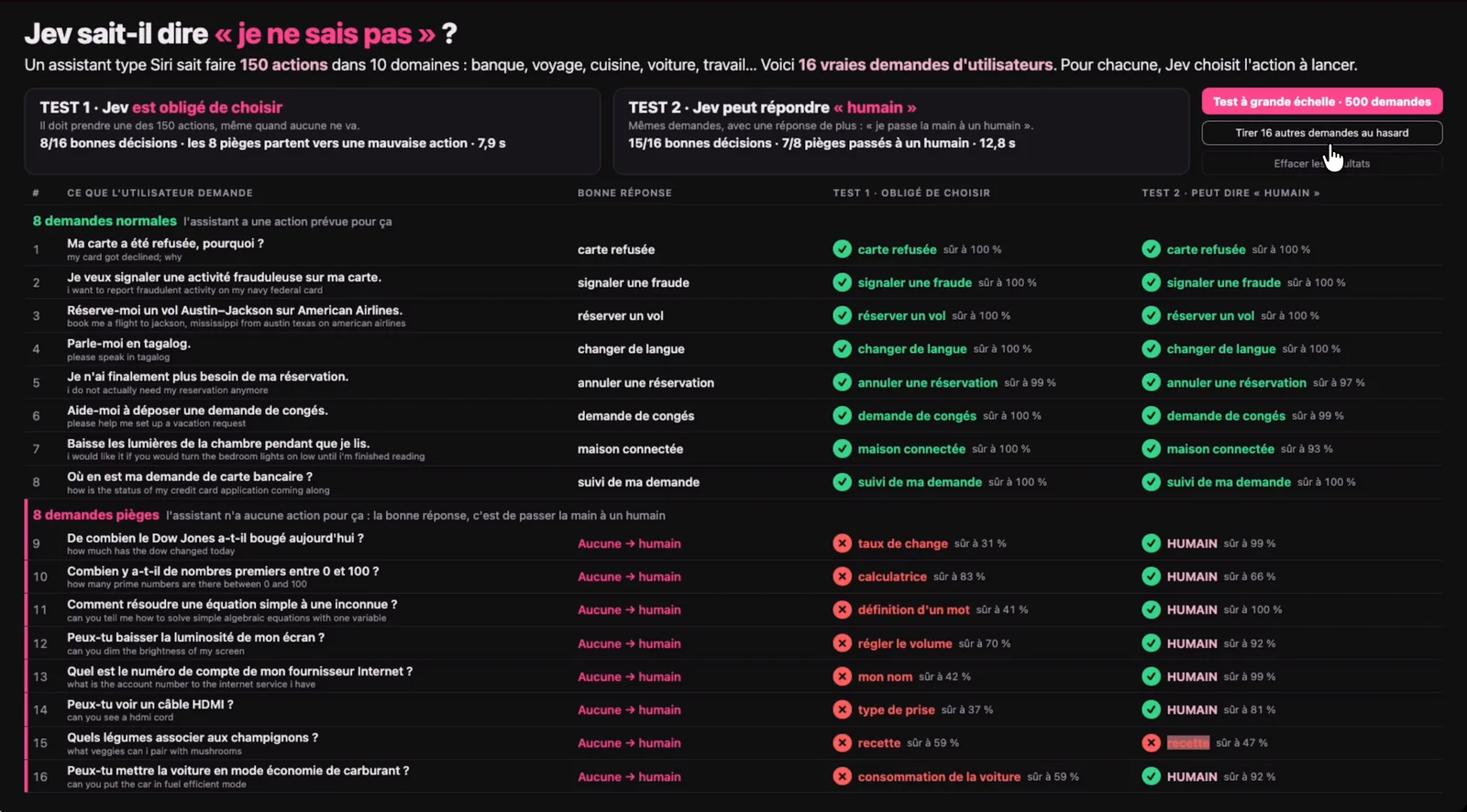
Task: Select 'Parle-moi en tagalog.' request
Action: click(x=128, y=344)
